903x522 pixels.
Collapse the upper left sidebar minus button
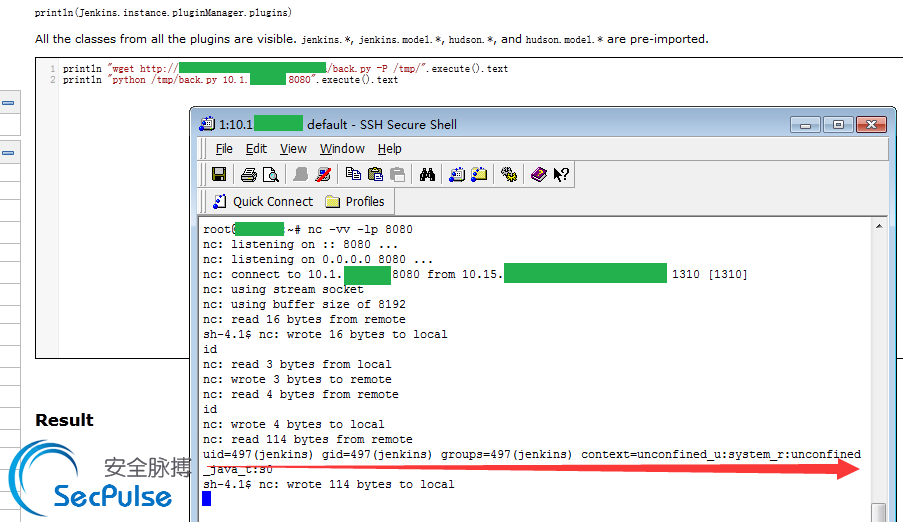[x=8, y=103]
